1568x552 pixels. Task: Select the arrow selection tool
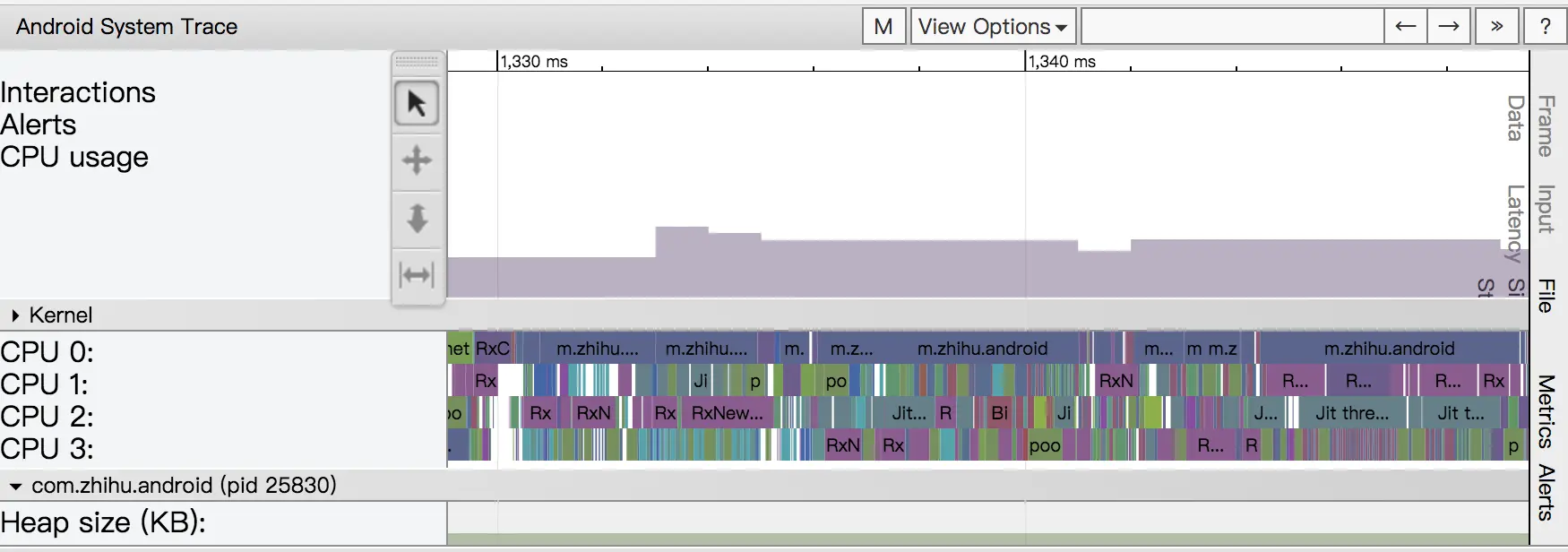pyautogui.click(x=417, y=104)
